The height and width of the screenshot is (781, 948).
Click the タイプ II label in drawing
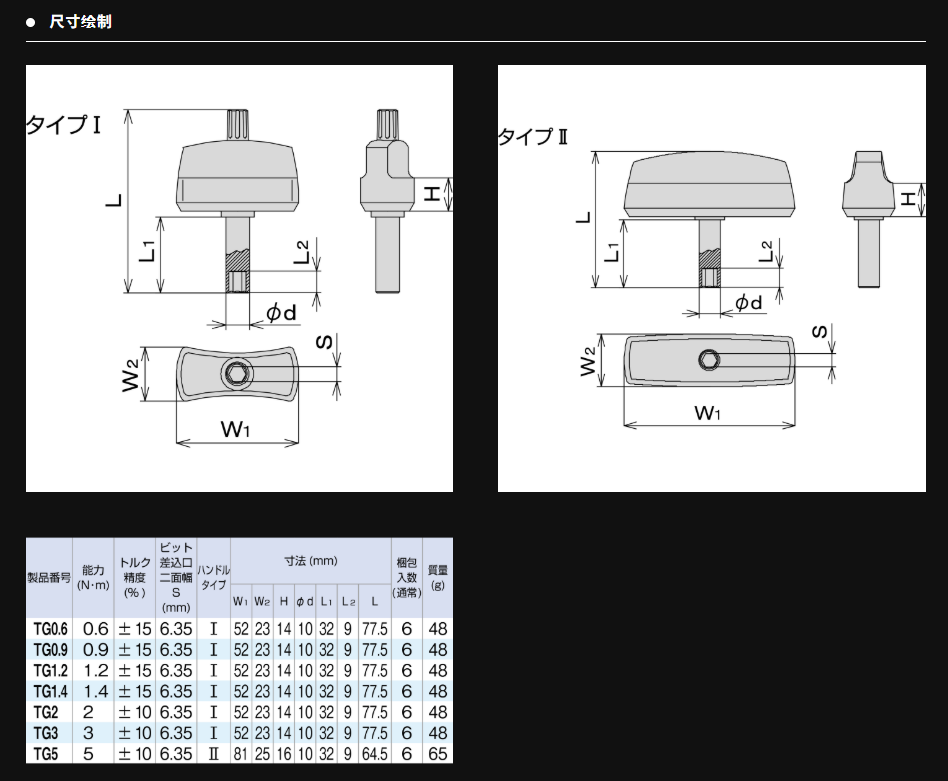click(x=533, y=137)
